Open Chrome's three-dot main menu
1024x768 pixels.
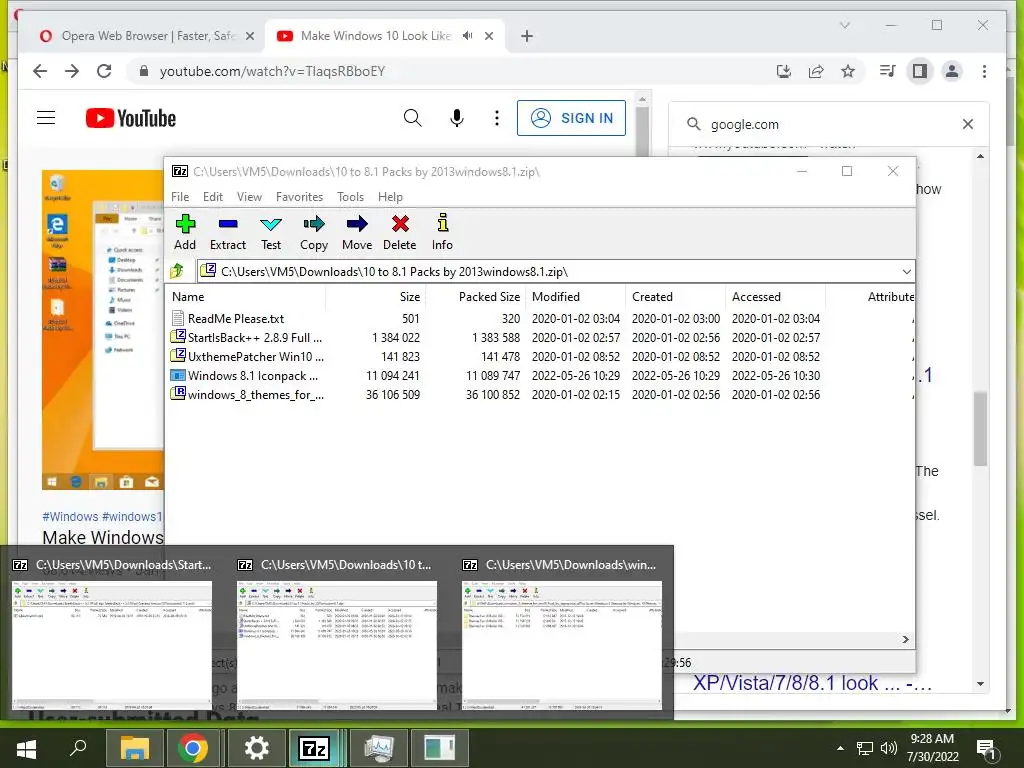984,71
